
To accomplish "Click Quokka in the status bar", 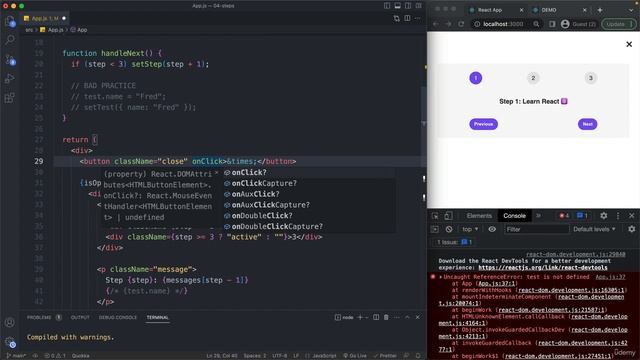I will coord(80,356).
